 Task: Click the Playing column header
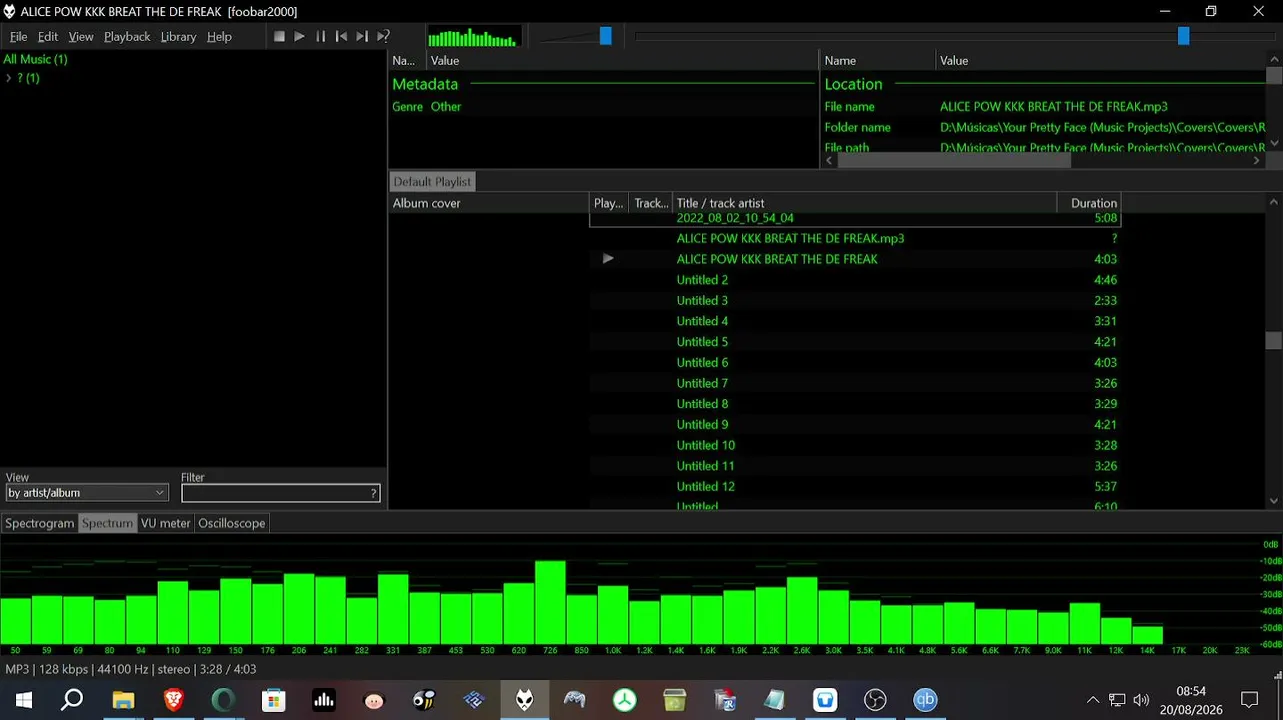tap(610, 203)
